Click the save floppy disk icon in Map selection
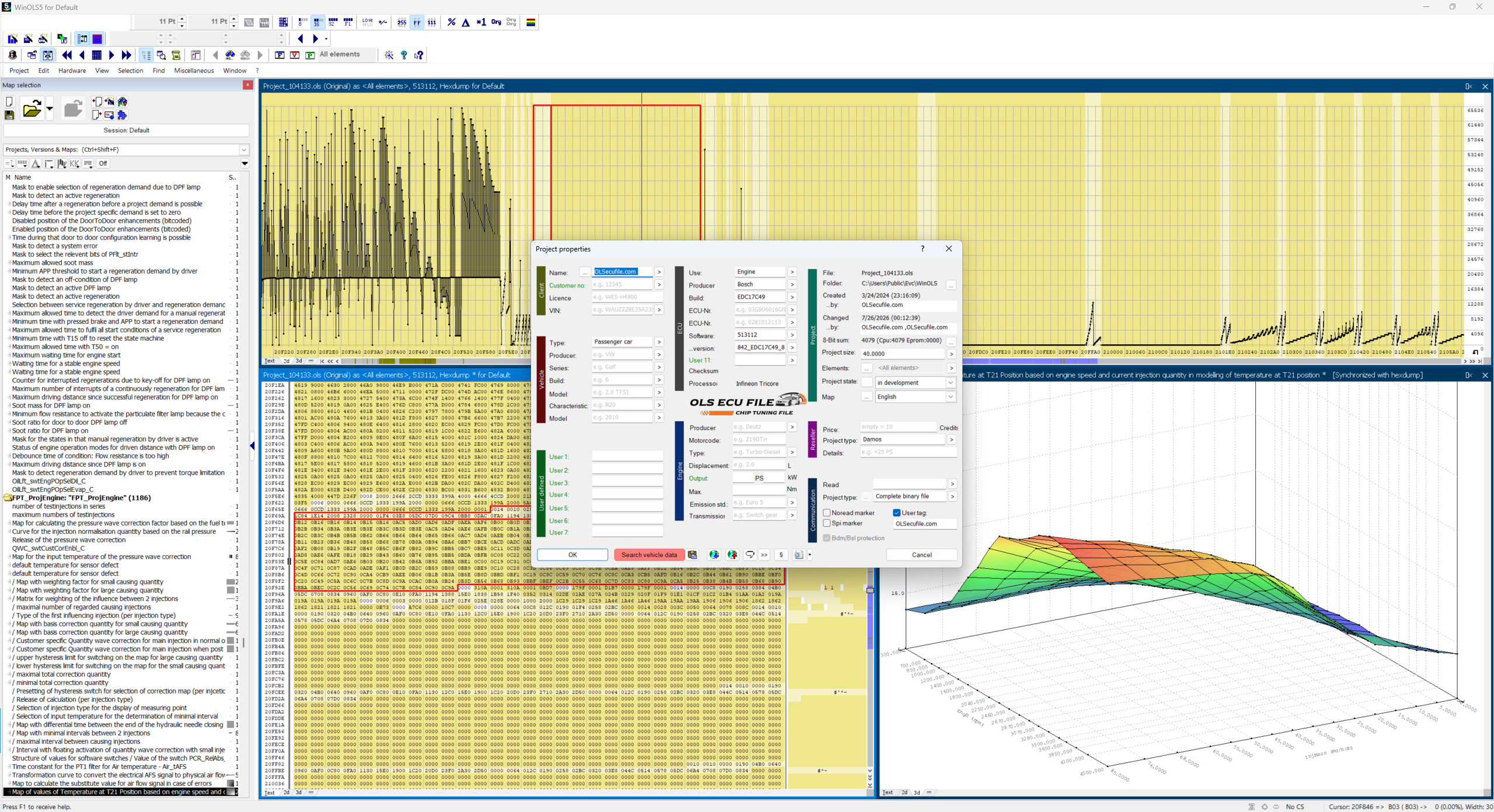Viewport: 1494px width, 812px height. click(x=9, y=115)
